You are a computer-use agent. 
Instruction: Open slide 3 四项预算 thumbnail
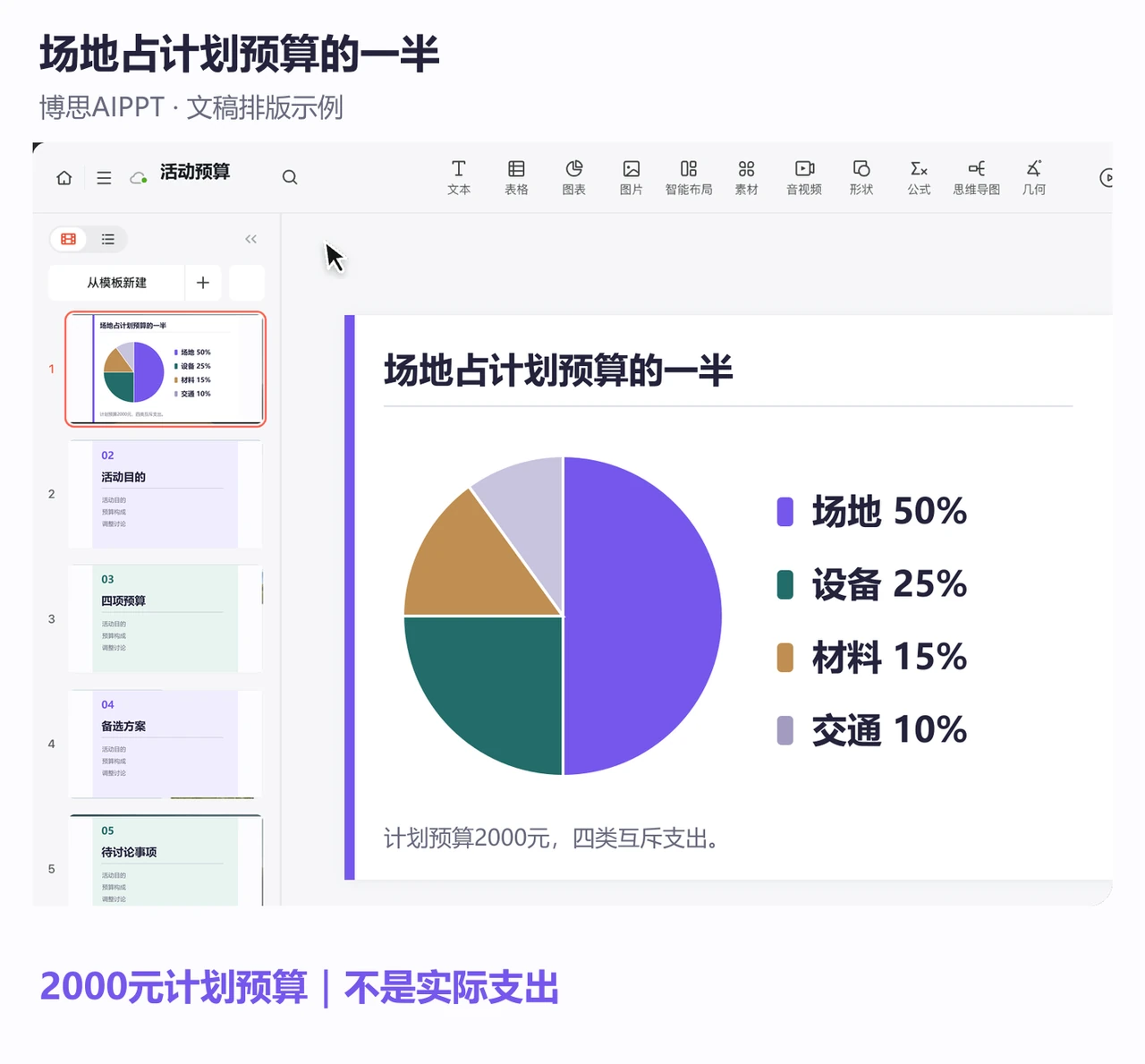pos(165,618)
